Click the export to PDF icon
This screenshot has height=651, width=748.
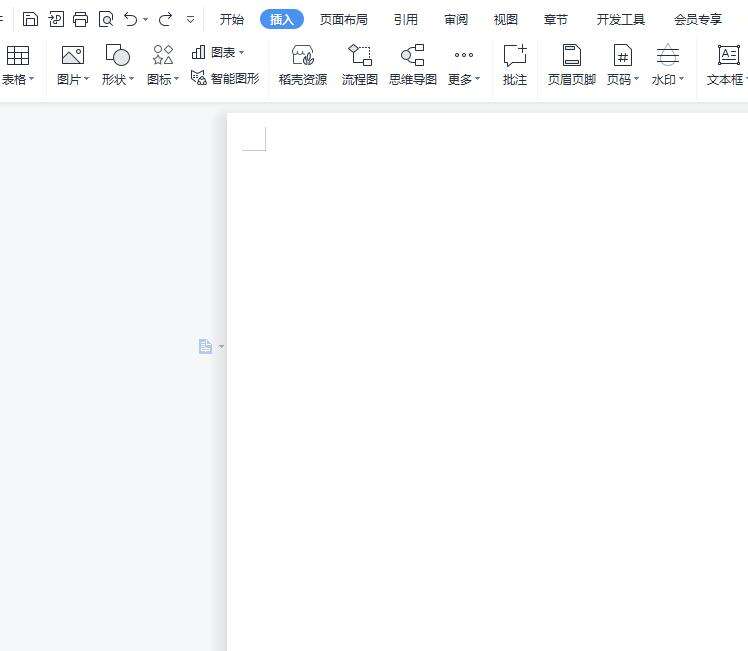click(x=56, y=20)
